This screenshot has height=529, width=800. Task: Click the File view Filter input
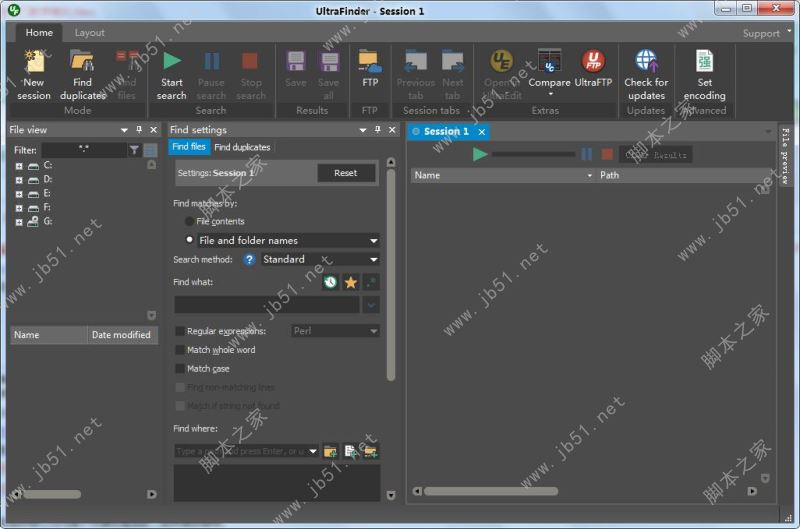point(84,149)
